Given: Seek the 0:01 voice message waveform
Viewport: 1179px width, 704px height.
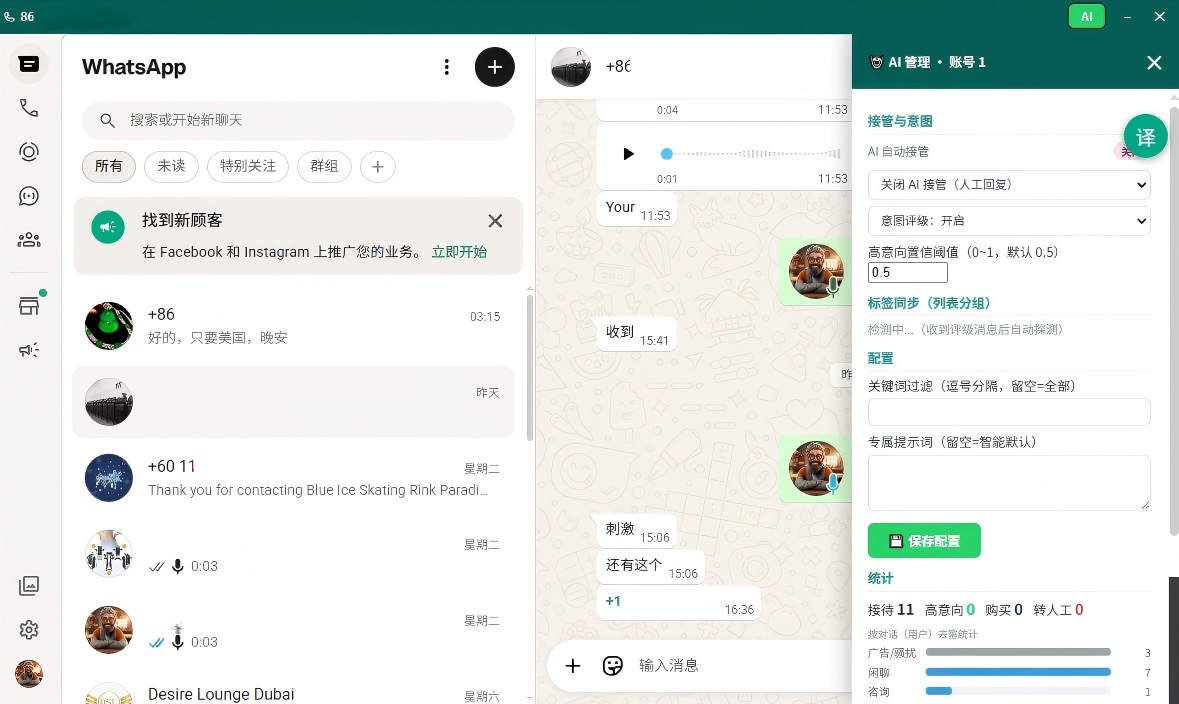Looking at the screenshot, I should (752, 153).
